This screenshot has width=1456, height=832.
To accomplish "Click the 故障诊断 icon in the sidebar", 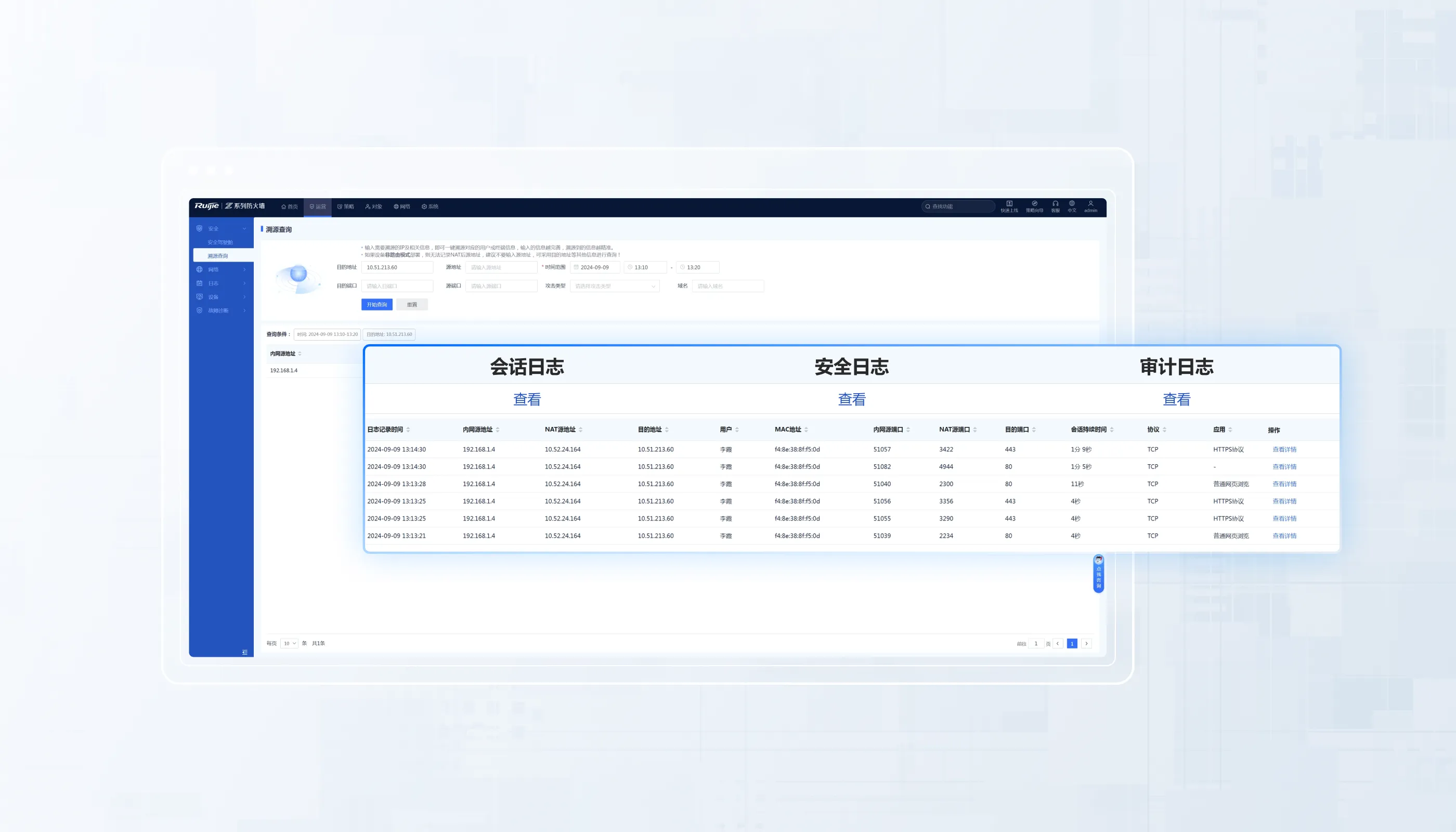I will click(200, 311).
